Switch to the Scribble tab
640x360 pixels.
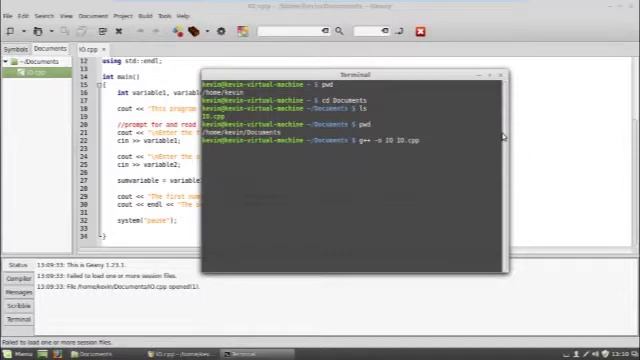click(x=18, y=306)
